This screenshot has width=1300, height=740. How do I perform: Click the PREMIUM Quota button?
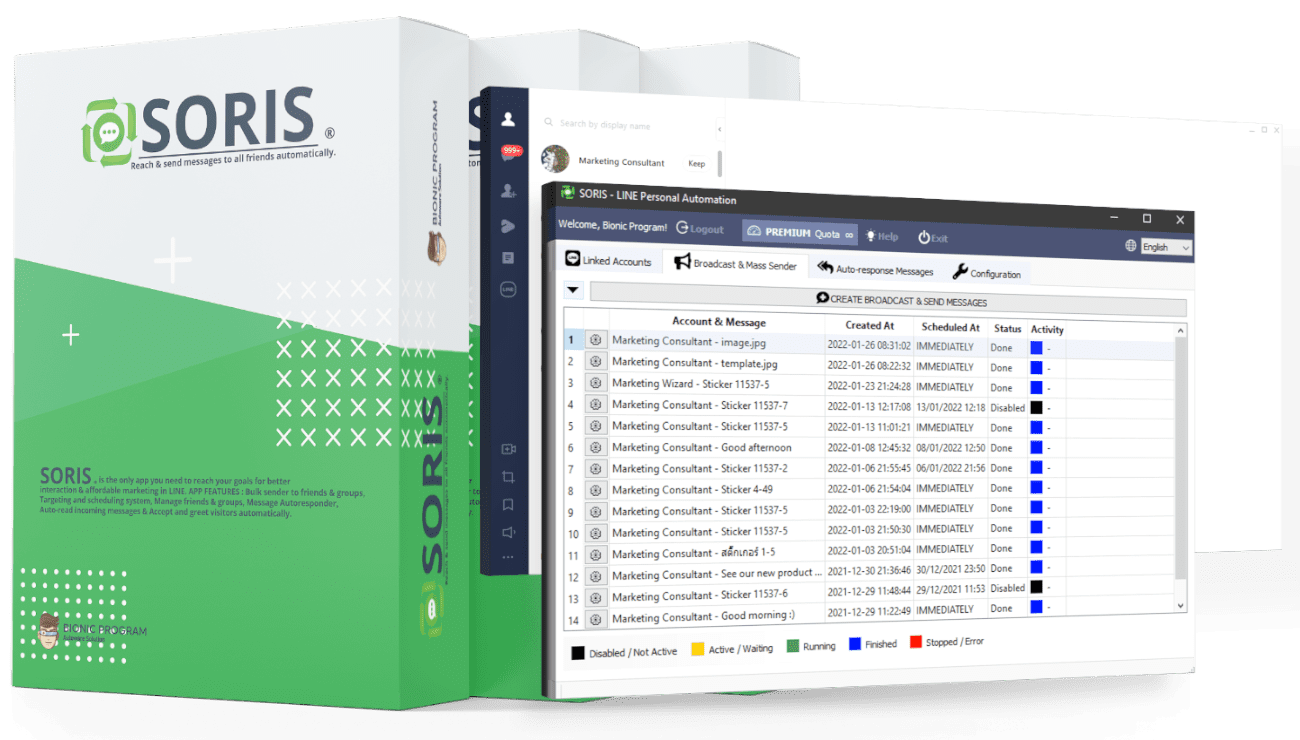800,232
